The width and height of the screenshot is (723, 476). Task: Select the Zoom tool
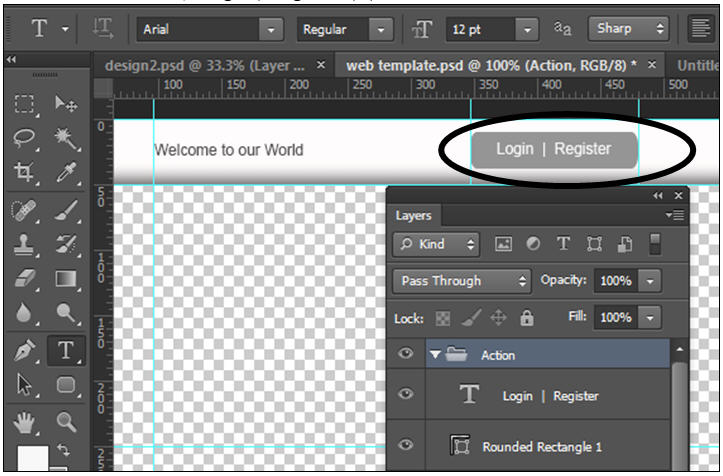[x=66, y=422]
